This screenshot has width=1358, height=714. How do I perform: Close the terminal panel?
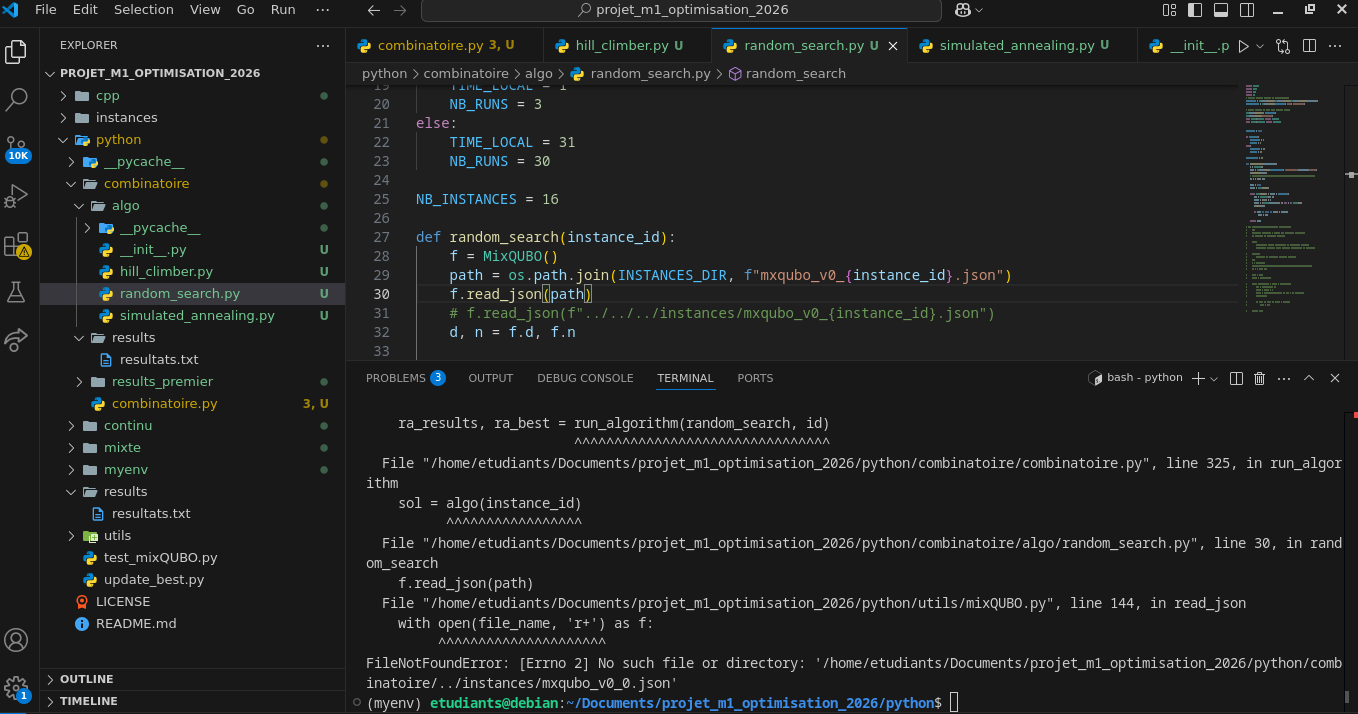1334,378
